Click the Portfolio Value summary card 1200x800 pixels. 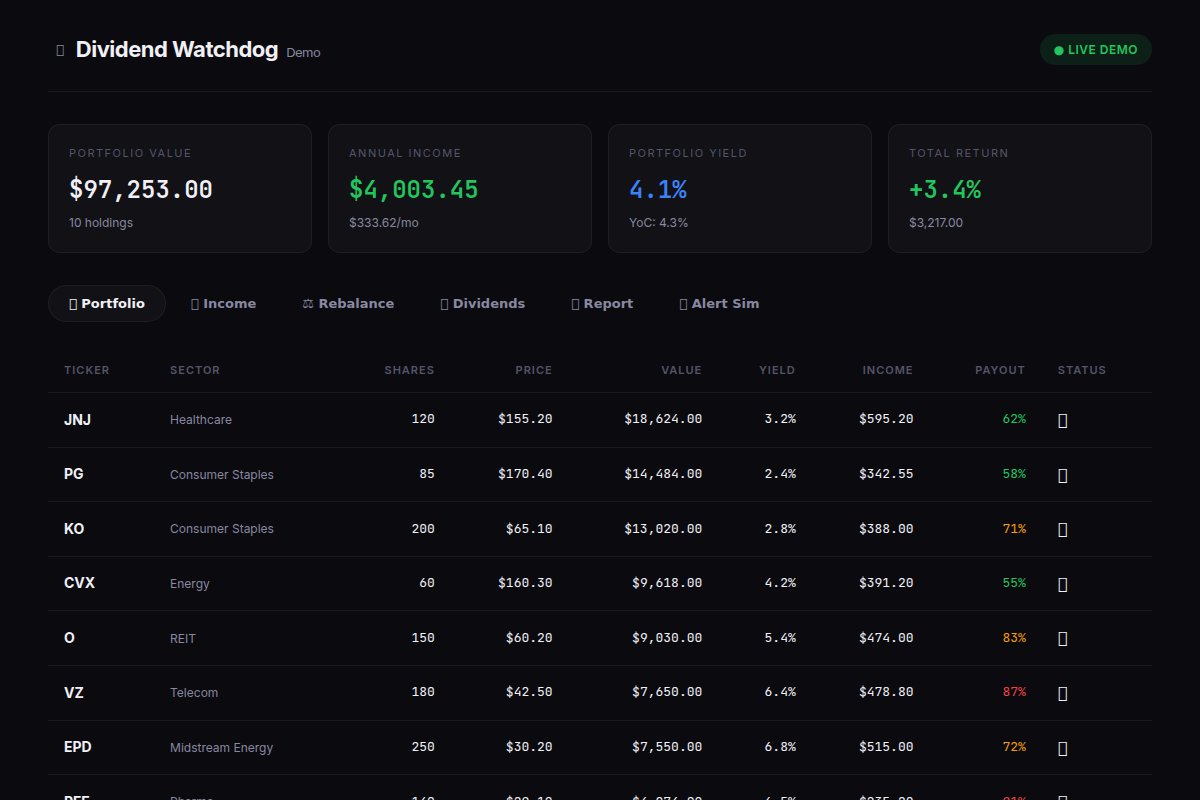click(180, 188)
